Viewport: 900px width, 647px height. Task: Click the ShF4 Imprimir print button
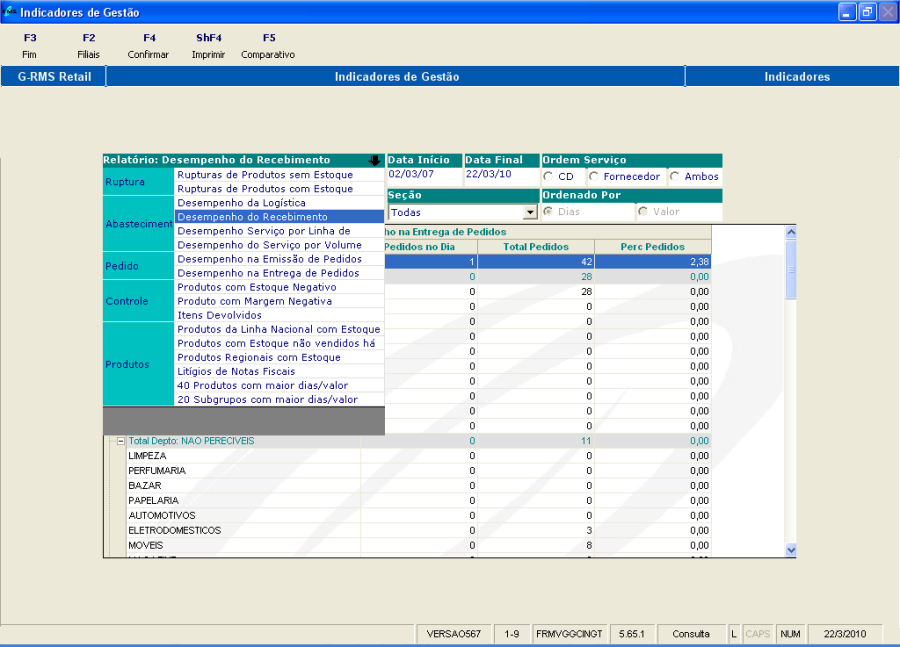(x=208, y=46)
